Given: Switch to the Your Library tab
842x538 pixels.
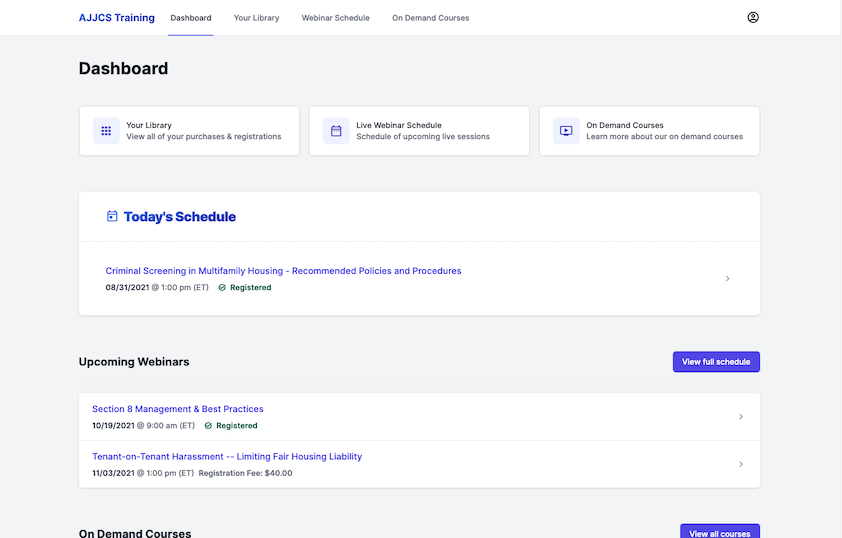Looking at the screenshot, I should [x=256, y=18].
